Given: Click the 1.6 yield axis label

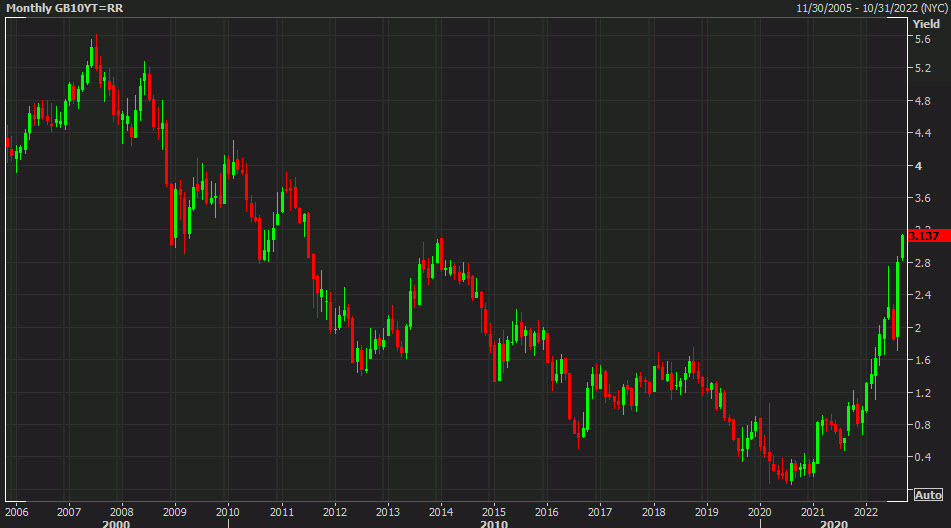Looking at the screenshot, I should pyautogui.click(x=922, y=361).
